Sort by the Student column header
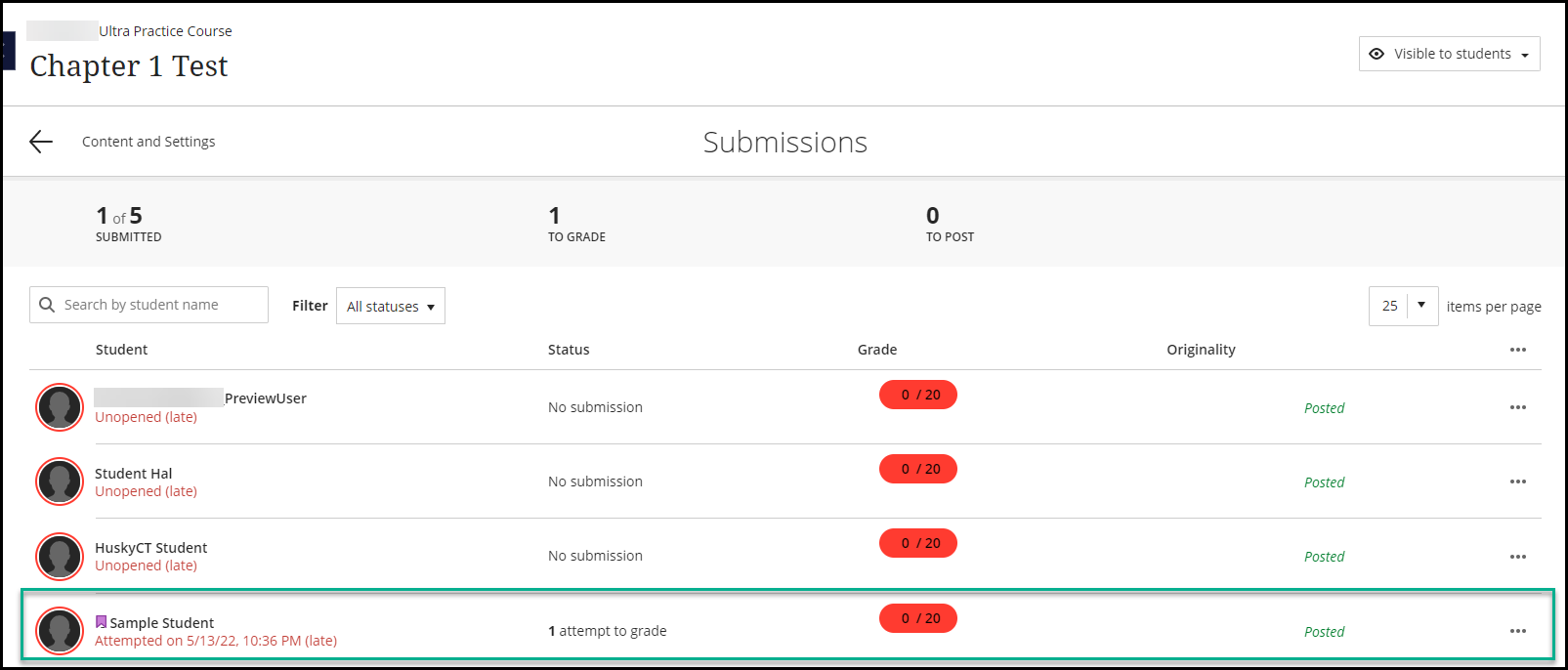This screenshot has width=1568, height=670. pyautogui.click(x=121, y=350)
